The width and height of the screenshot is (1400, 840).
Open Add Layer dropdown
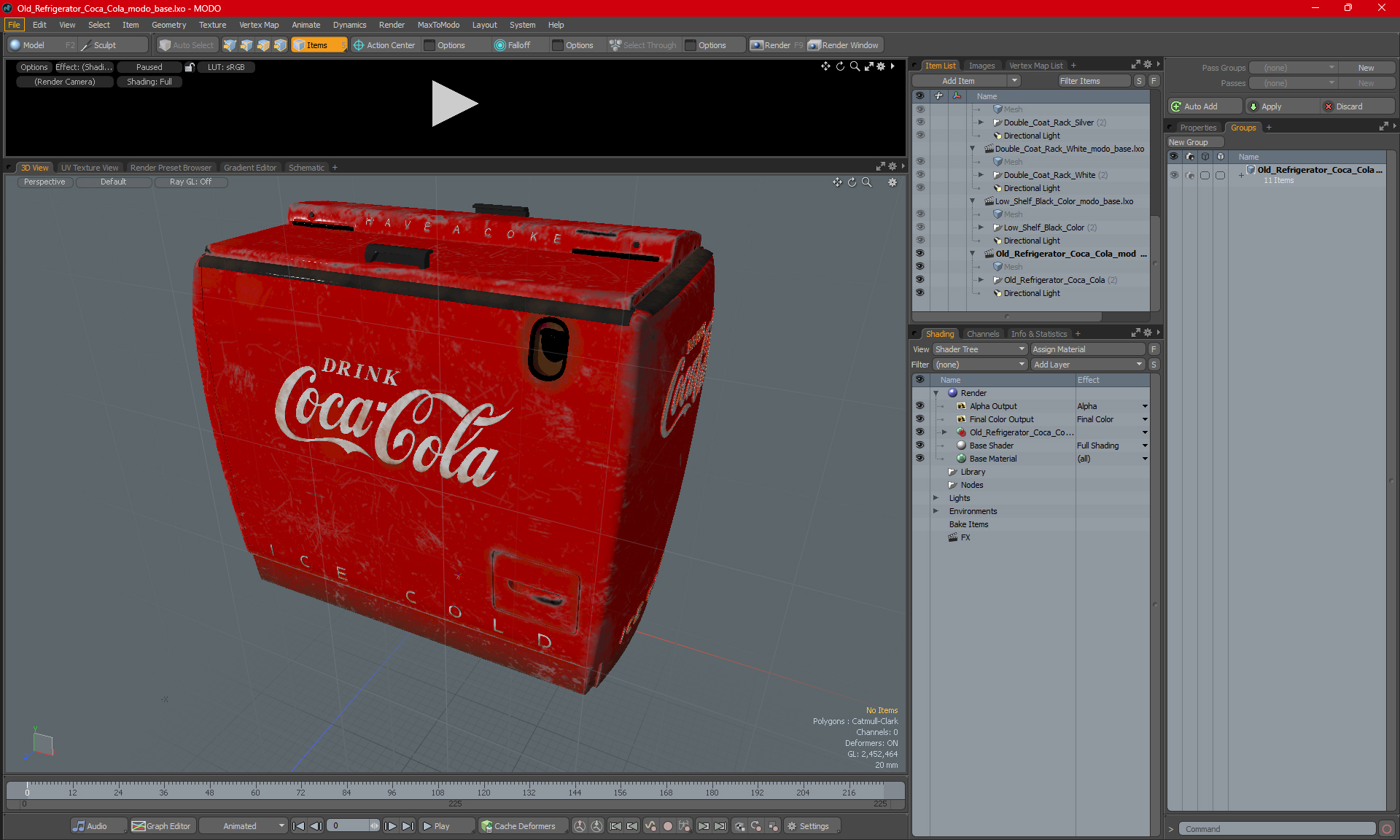1088,365
